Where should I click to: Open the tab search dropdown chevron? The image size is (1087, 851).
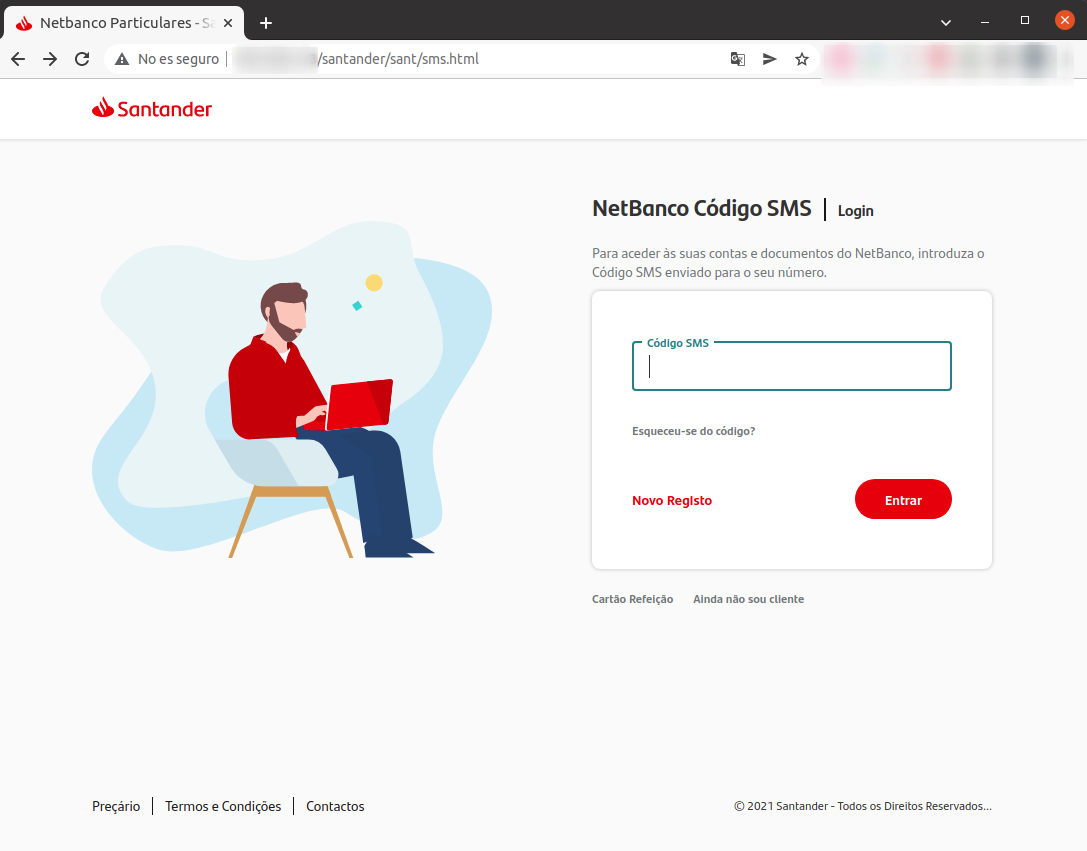click(946, 22)
